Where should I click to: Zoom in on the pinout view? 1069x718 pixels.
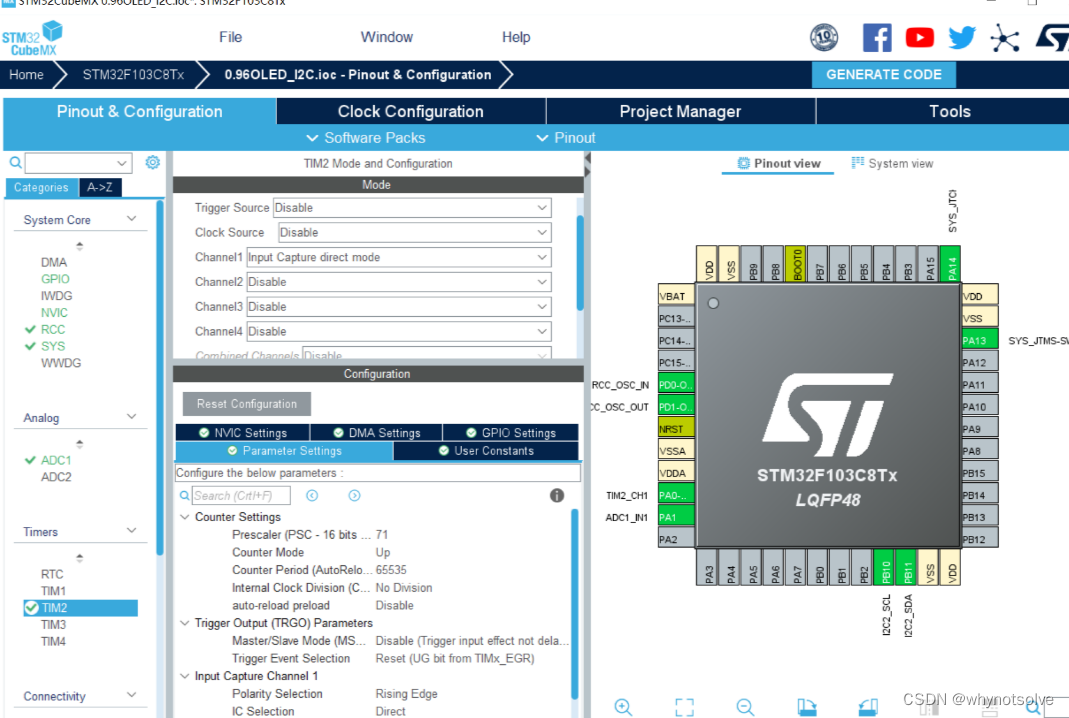(x=623, y=707)
